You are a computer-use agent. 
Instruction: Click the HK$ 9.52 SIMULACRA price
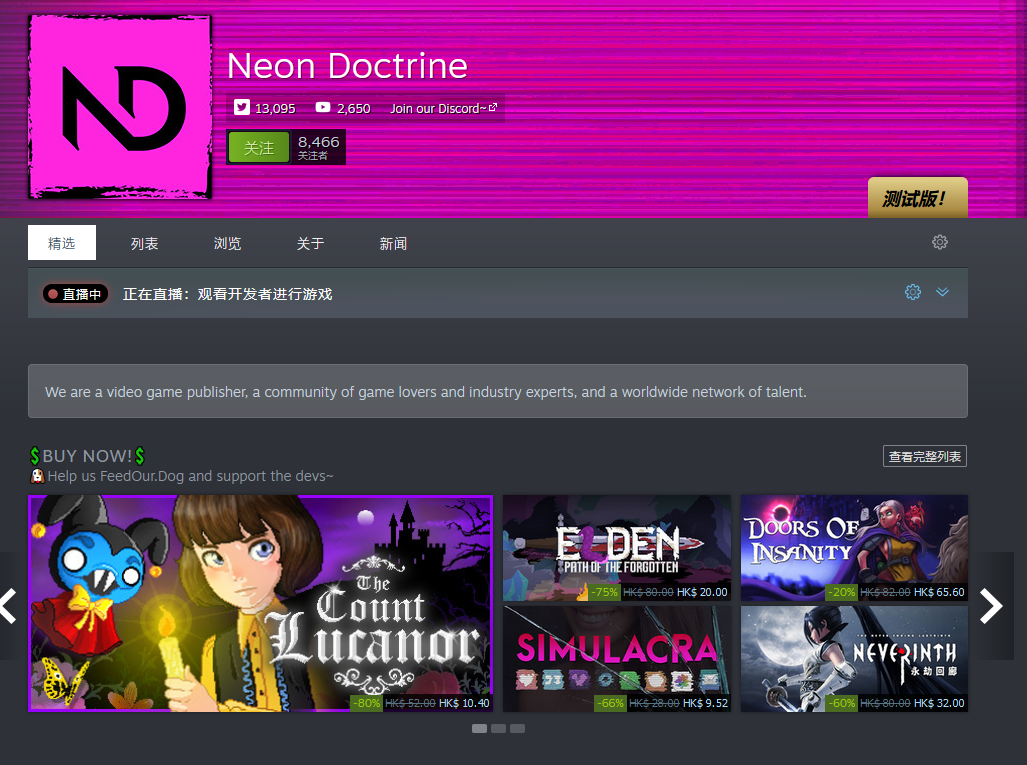(x=705, y=703)
